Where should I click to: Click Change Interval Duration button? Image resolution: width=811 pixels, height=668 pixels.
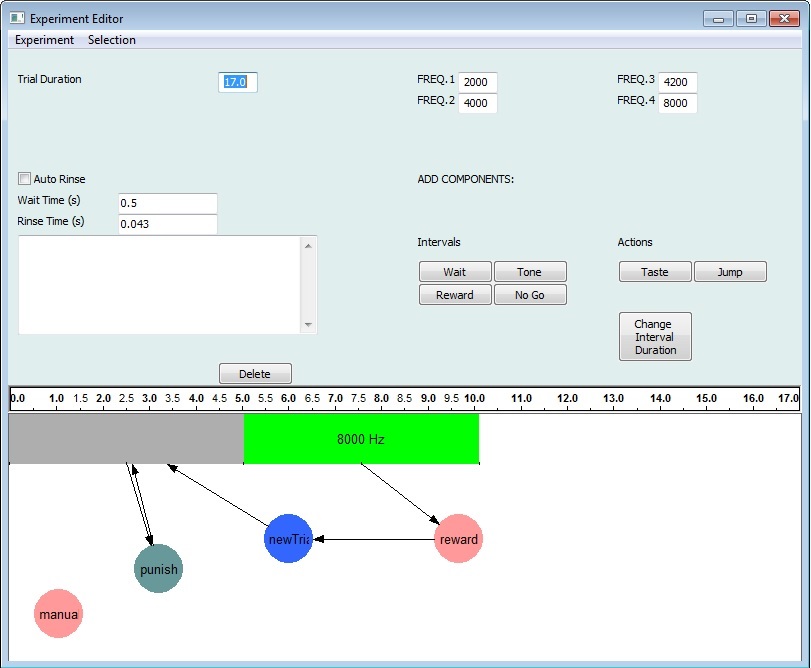(x=655, y=337)
